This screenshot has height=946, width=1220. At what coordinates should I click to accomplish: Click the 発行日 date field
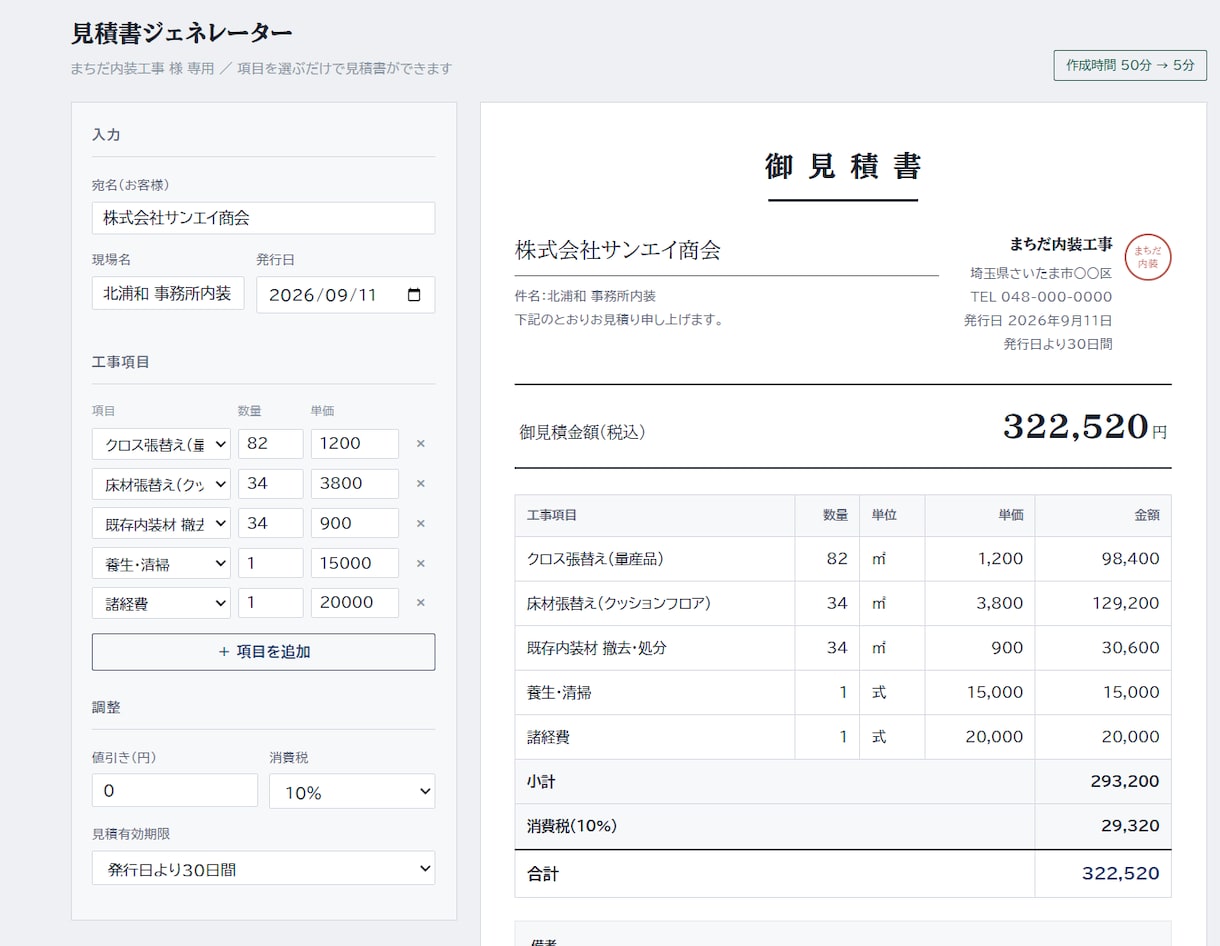click(x=345, y=295)
